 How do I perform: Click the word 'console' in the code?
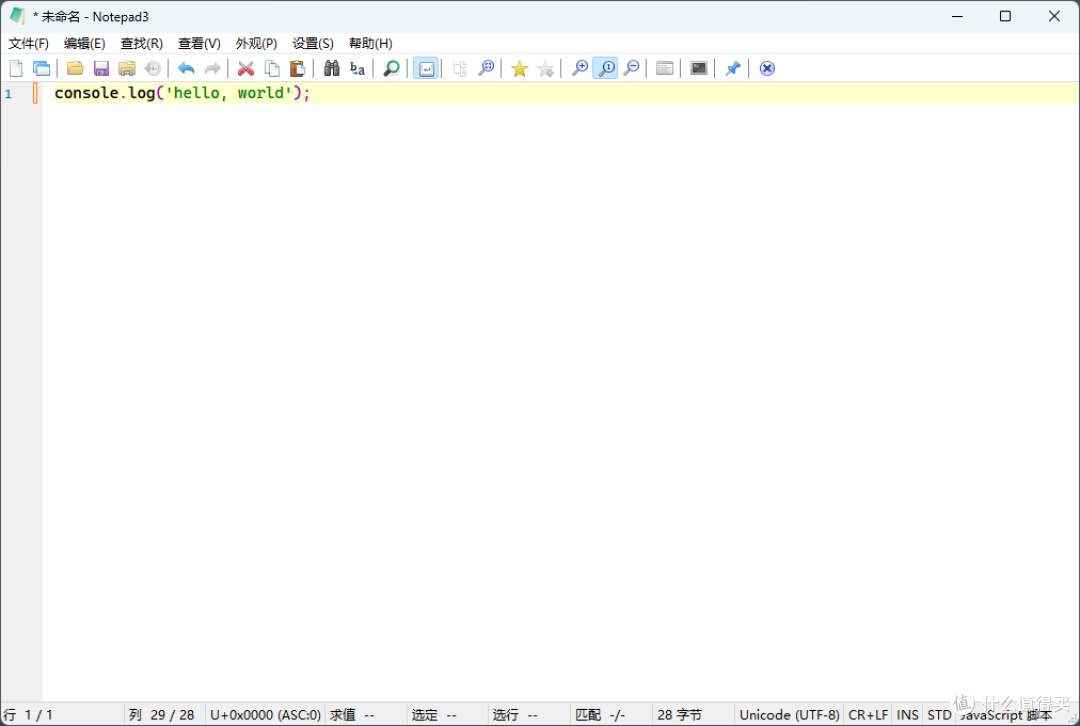[86, 93]
